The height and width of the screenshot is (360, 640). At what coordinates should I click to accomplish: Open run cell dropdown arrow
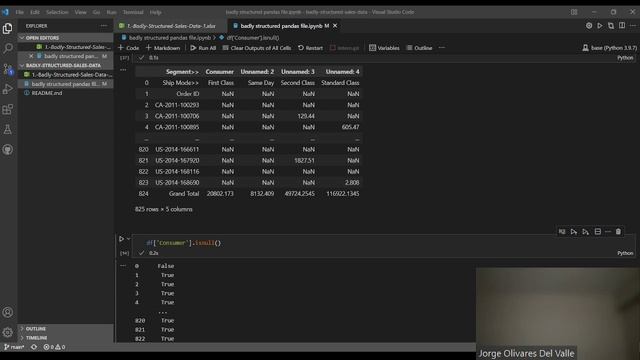coord(128,239)
